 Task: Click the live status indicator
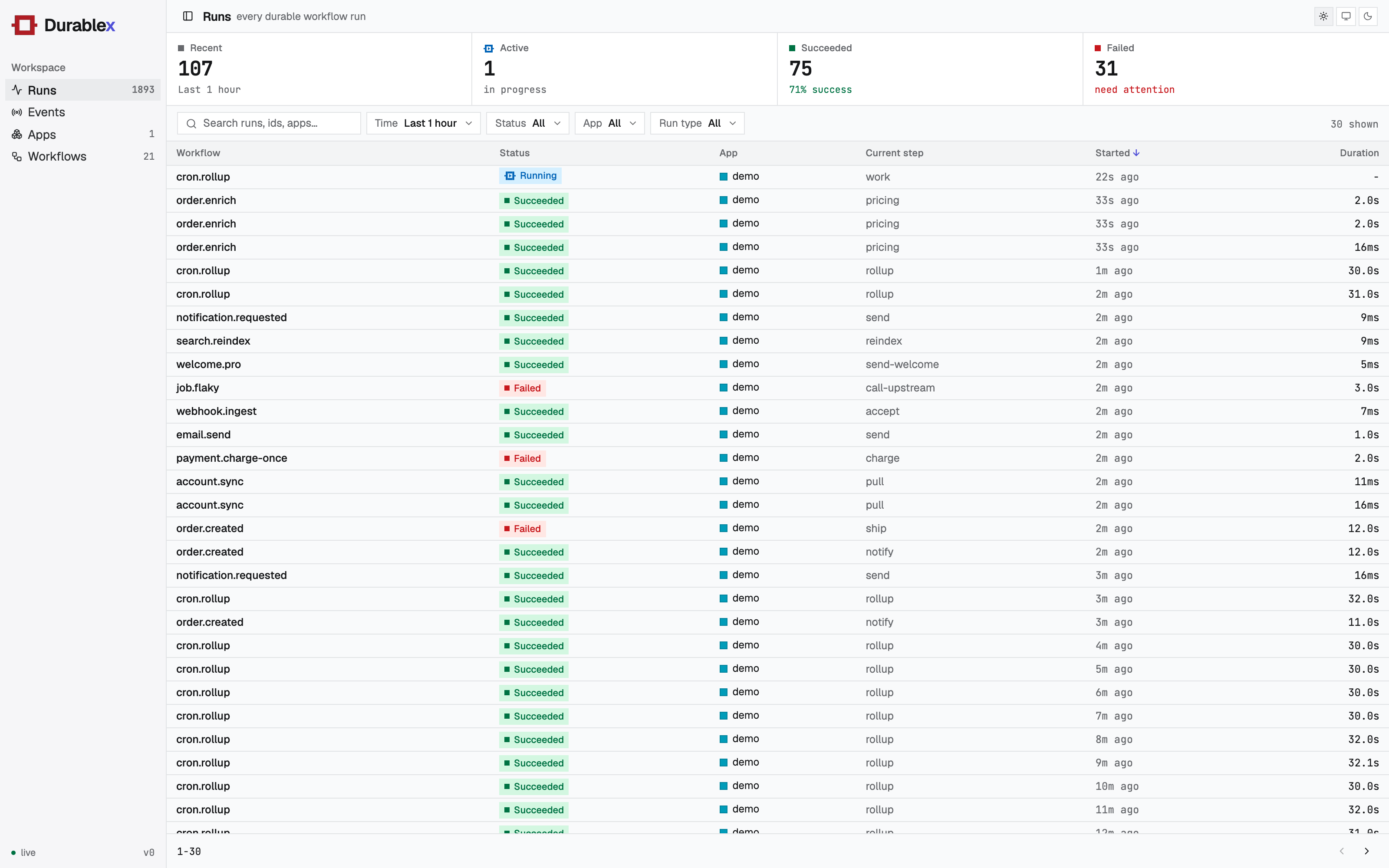coord(23,852)
